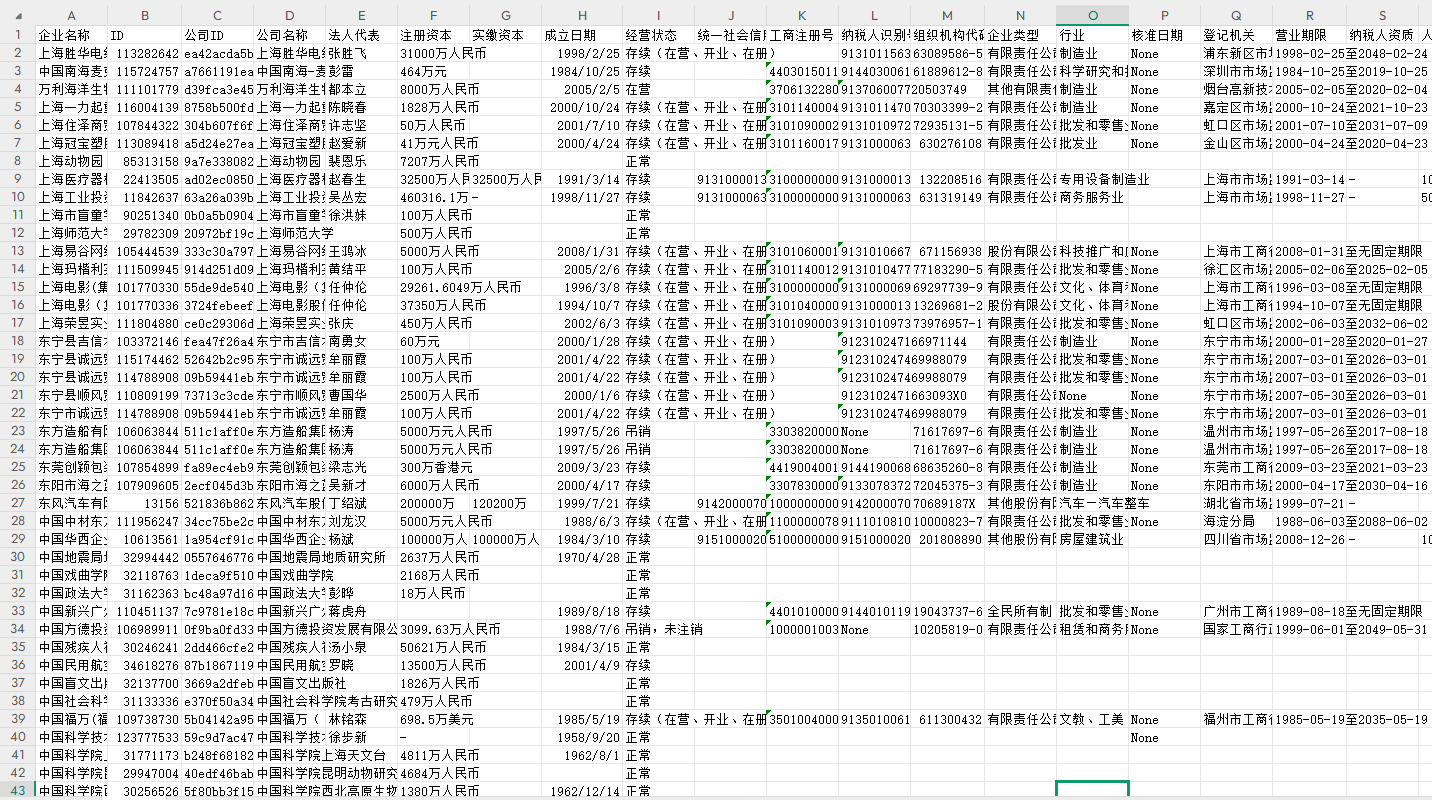Select the cell '464万元'
1432x800 pixels.
pyautogui.click(x=433, y=71)
